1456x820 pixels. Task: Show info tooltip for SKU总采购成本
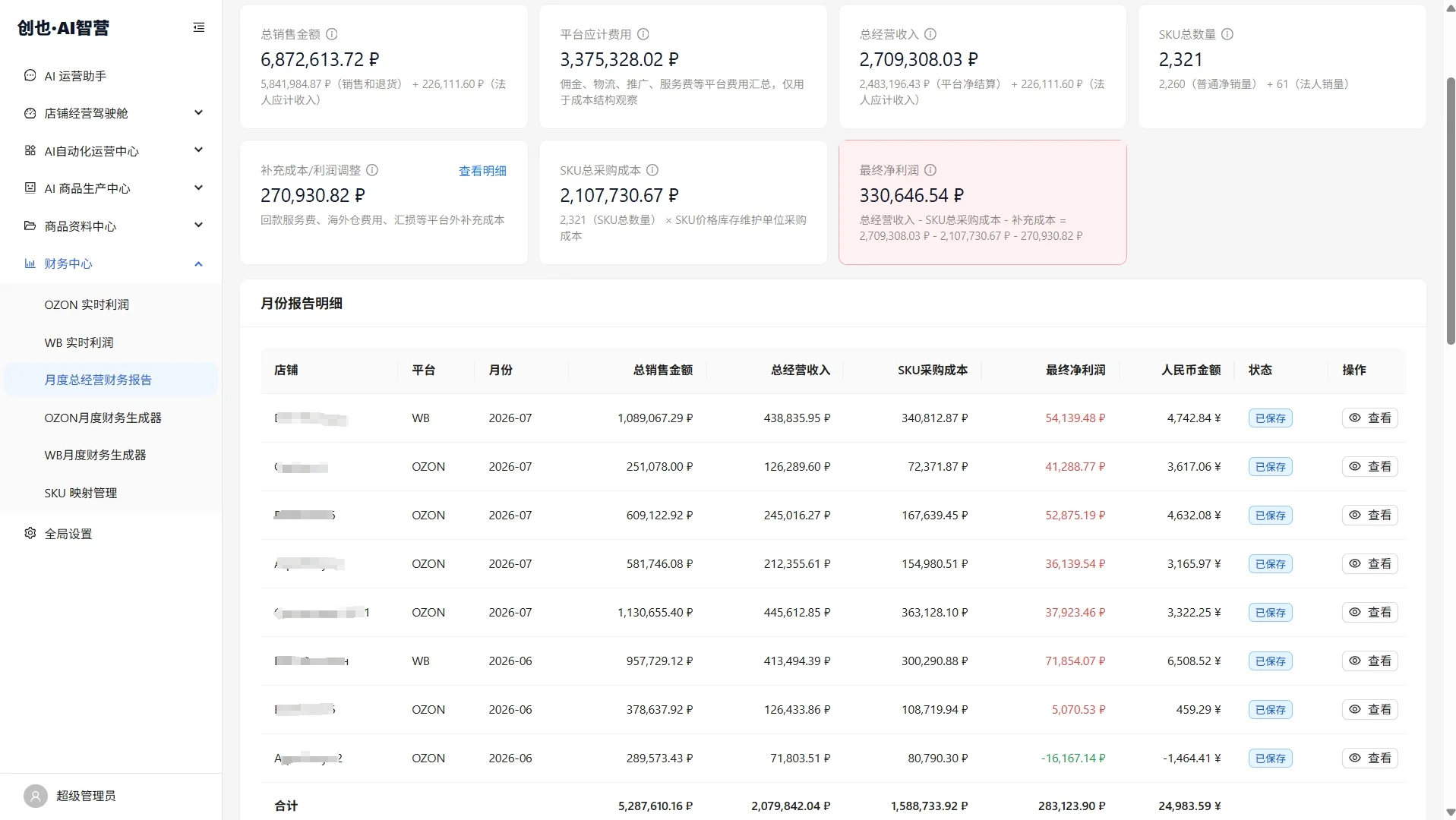click(652, 170)
